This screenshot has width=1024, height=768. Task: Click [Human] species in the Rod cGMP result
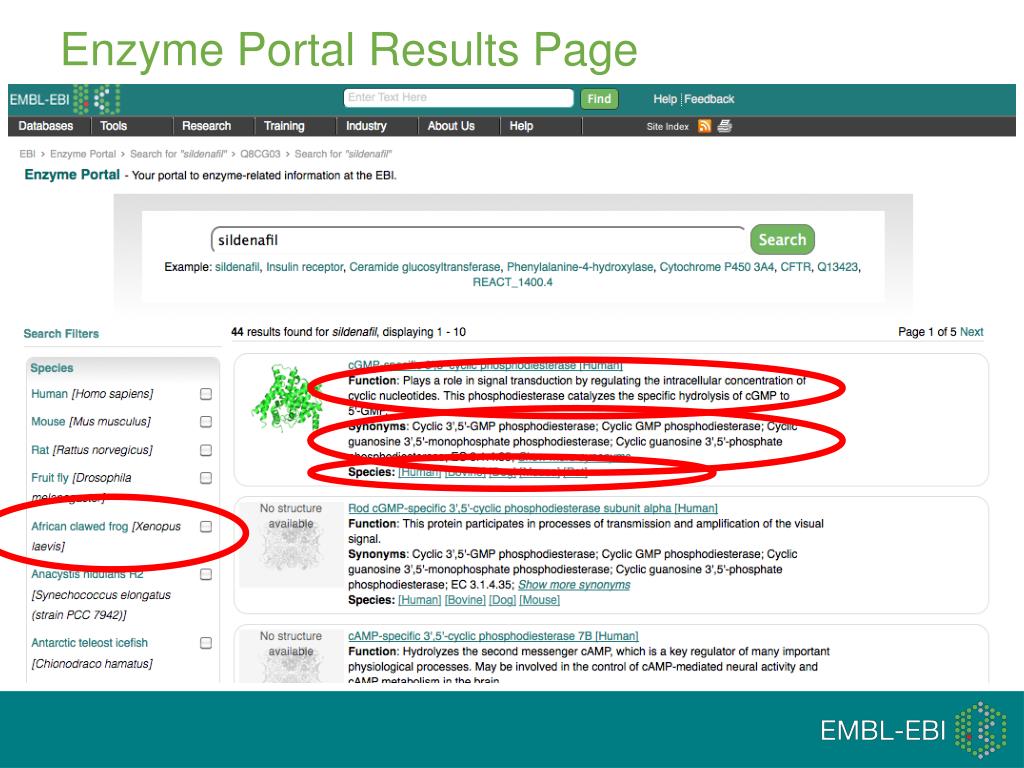[420, 600]
